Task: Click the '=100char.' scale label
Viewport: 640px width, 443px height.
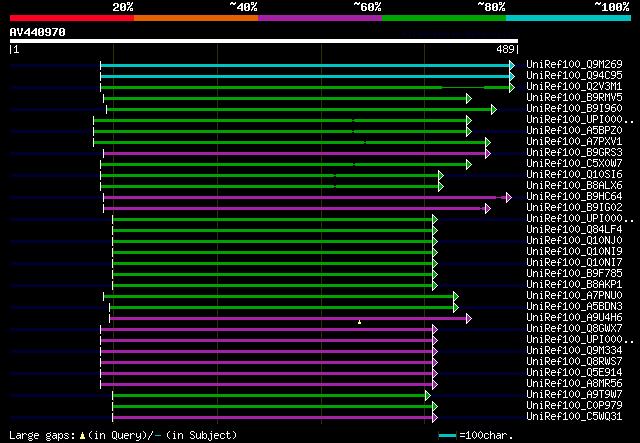Action: [x=486, y=436]
